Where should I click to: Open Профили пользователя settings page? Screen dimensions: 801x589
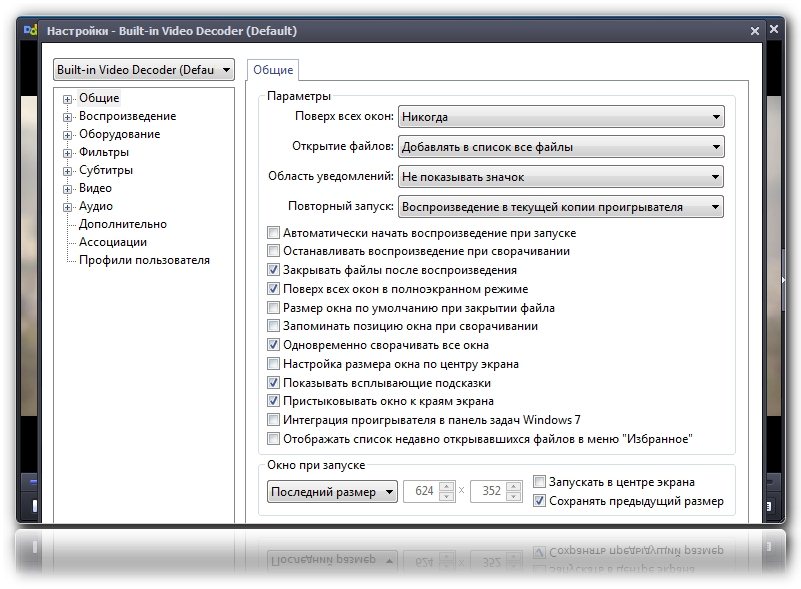[144, 260]
